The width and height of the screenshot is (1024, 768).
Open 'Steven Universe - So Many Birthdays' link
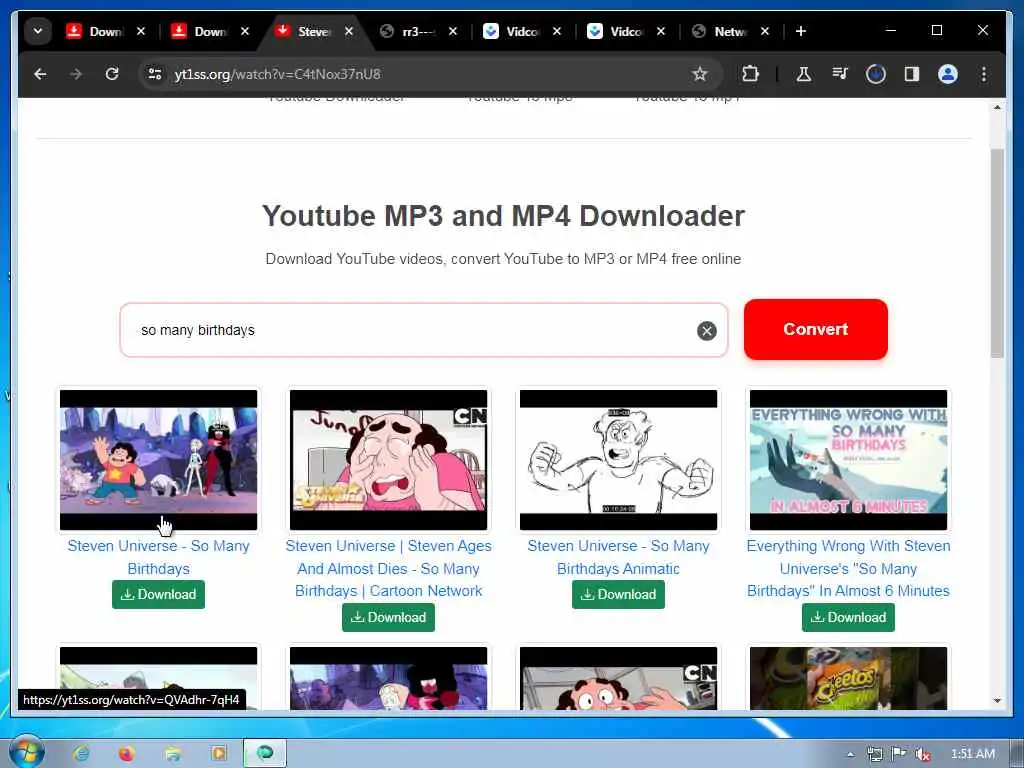point(159,557)
